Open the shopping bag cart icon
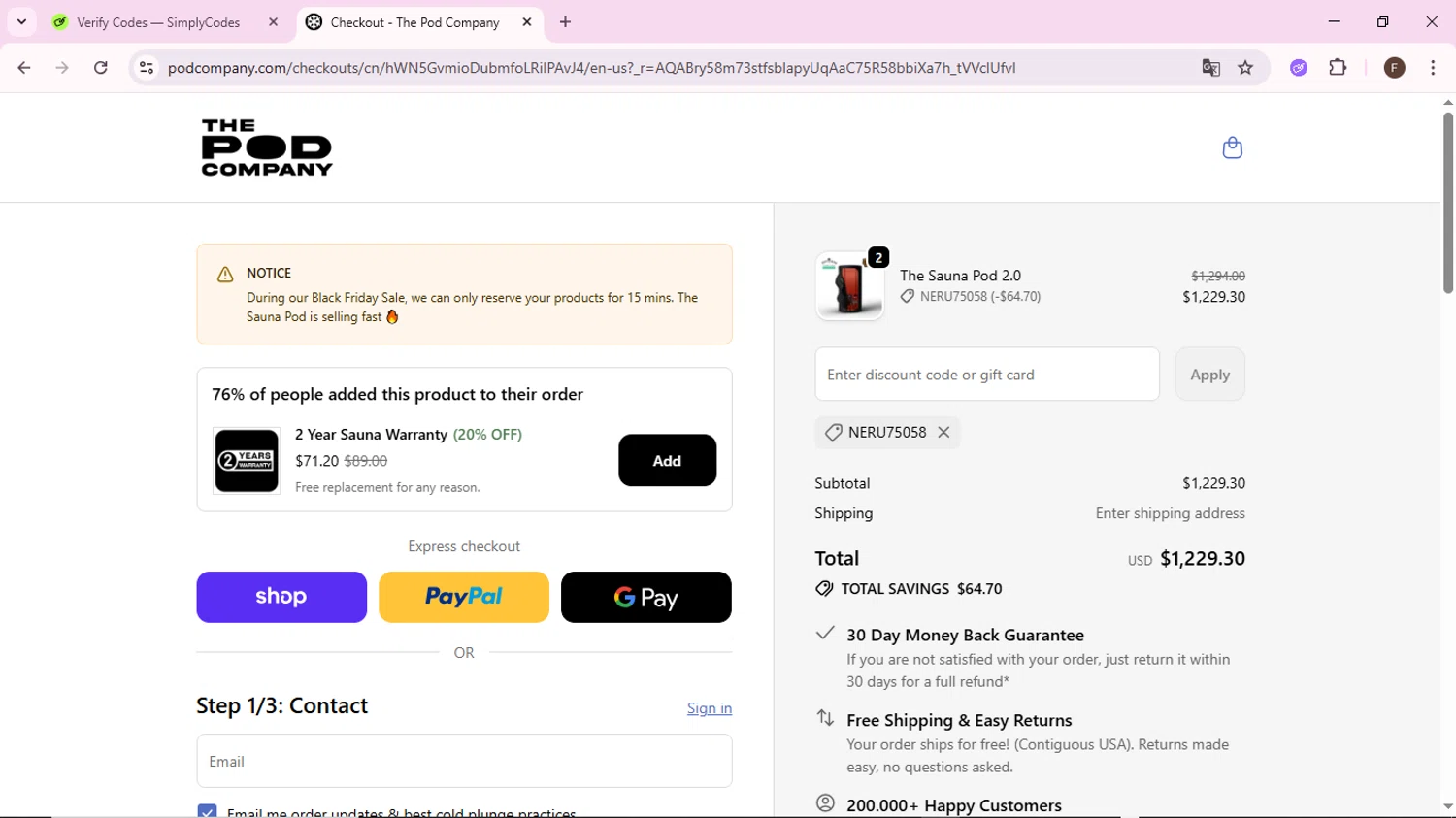The height and width of the screenshot is (818, 1456). click(1232, 147)
